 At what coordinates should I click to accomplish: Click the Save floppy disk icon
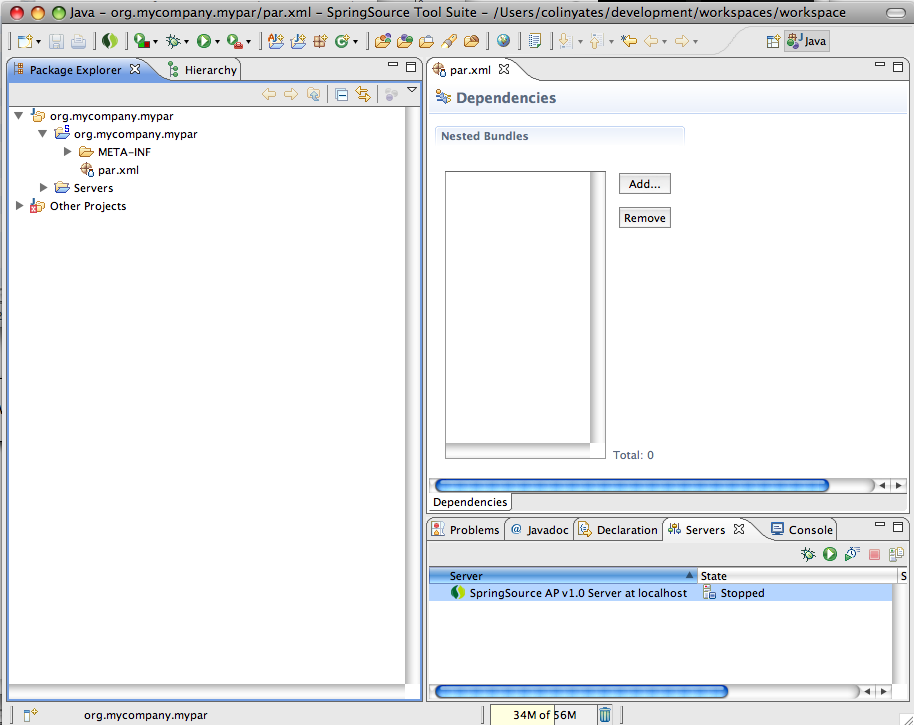(x=57, y=41)
